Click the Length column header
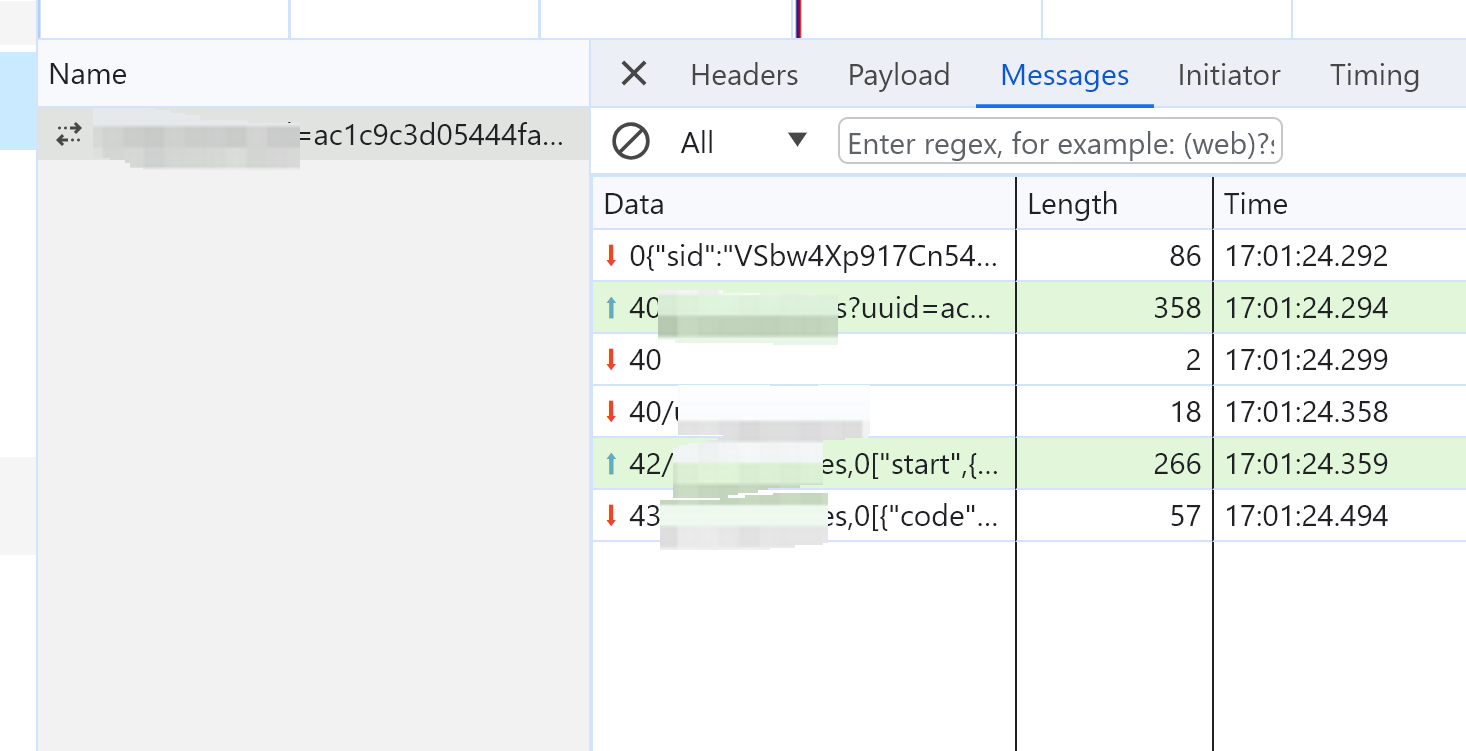The width and height of the screenshot is (1466, 751). click(x=1114, y=204)
